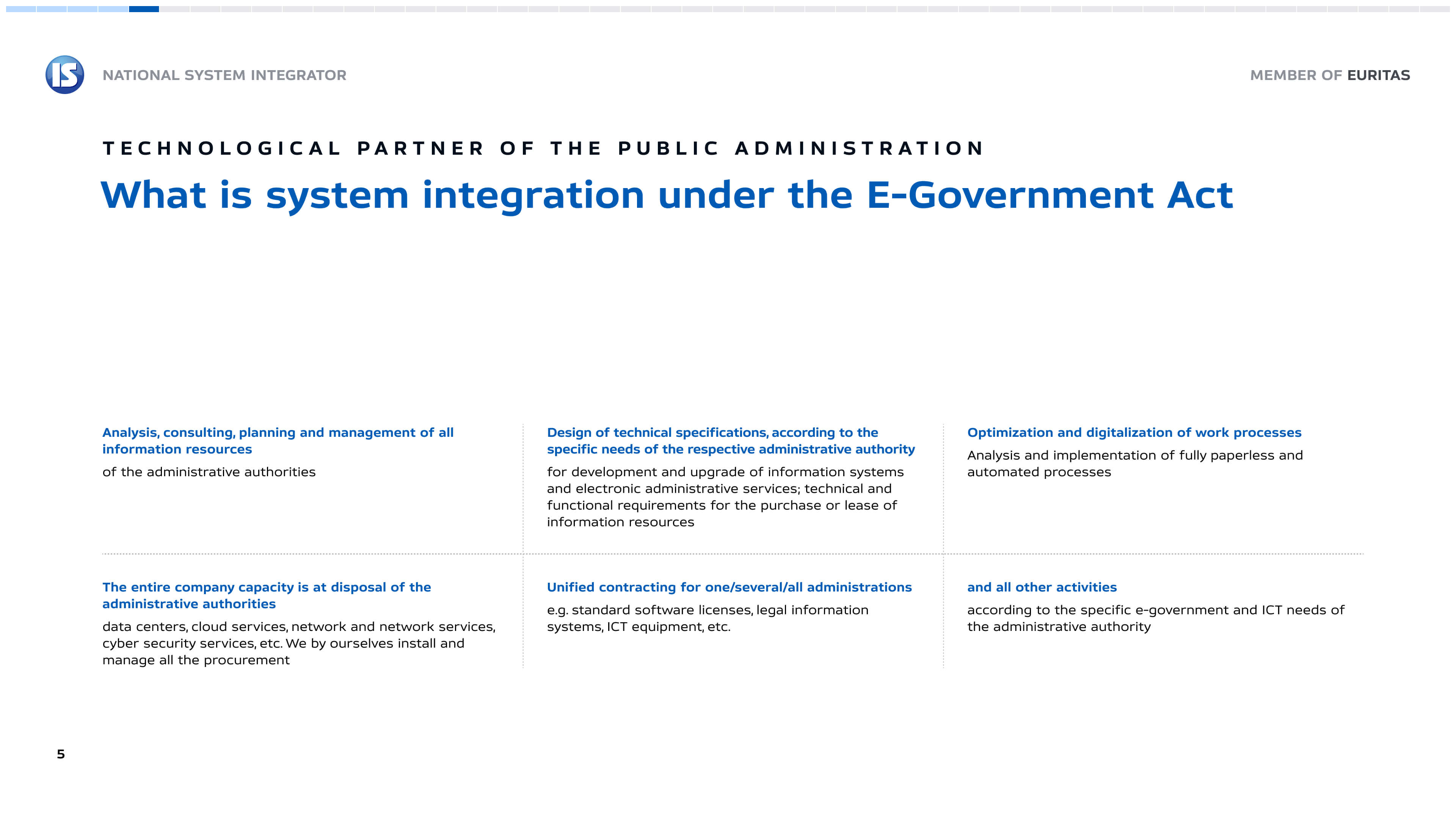
Task: Click the round IS company logo
Action: [x=64, y=75]
